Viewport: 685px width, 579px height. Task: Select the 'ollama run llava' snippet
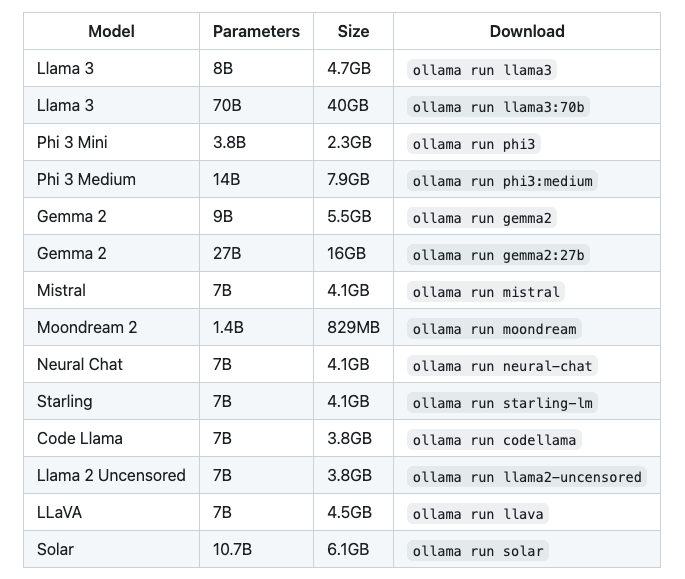(x=477, y=513)
